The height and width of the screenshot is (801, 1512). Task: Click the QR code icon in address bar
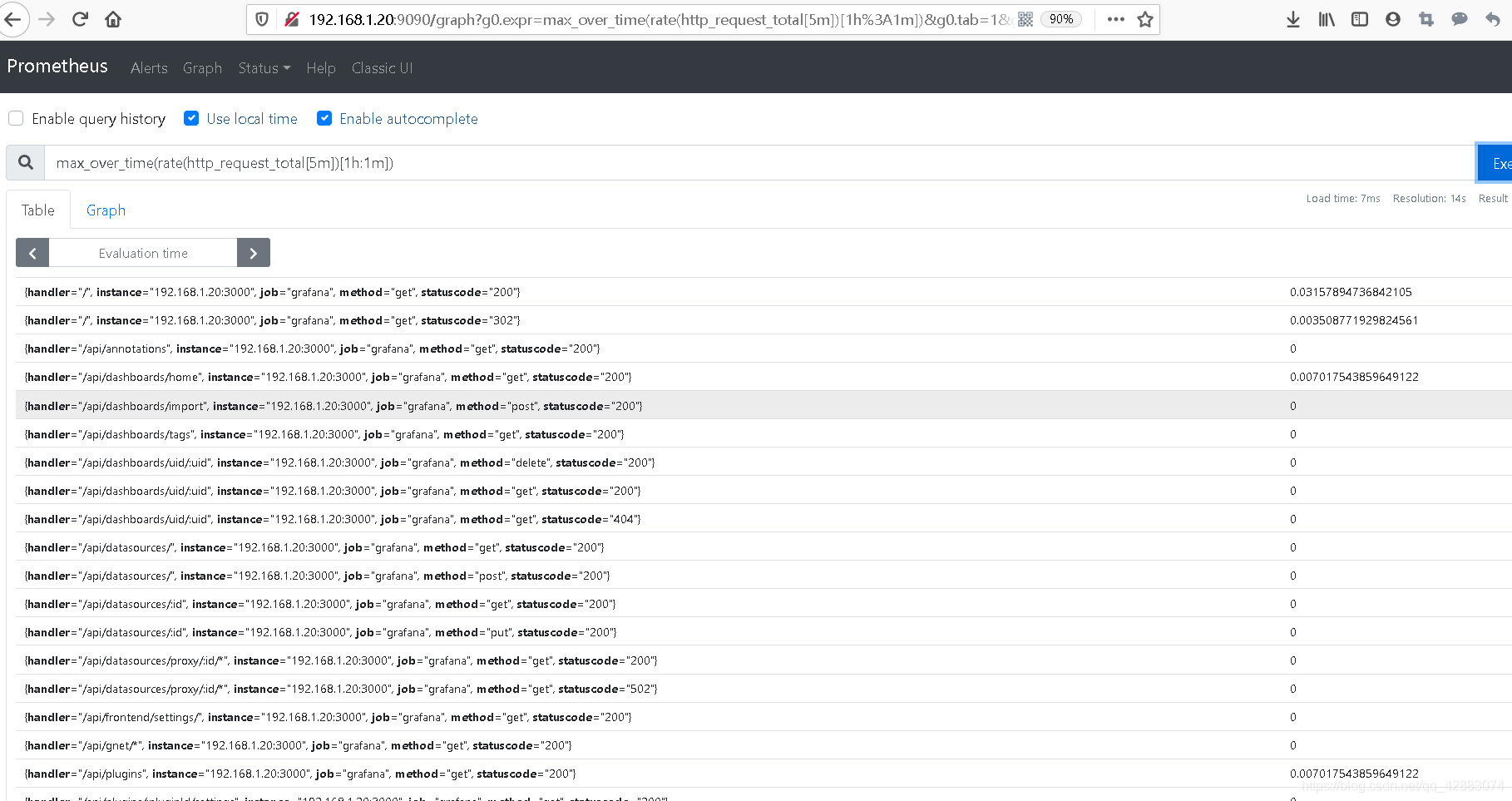click(x=1025, y=19)
